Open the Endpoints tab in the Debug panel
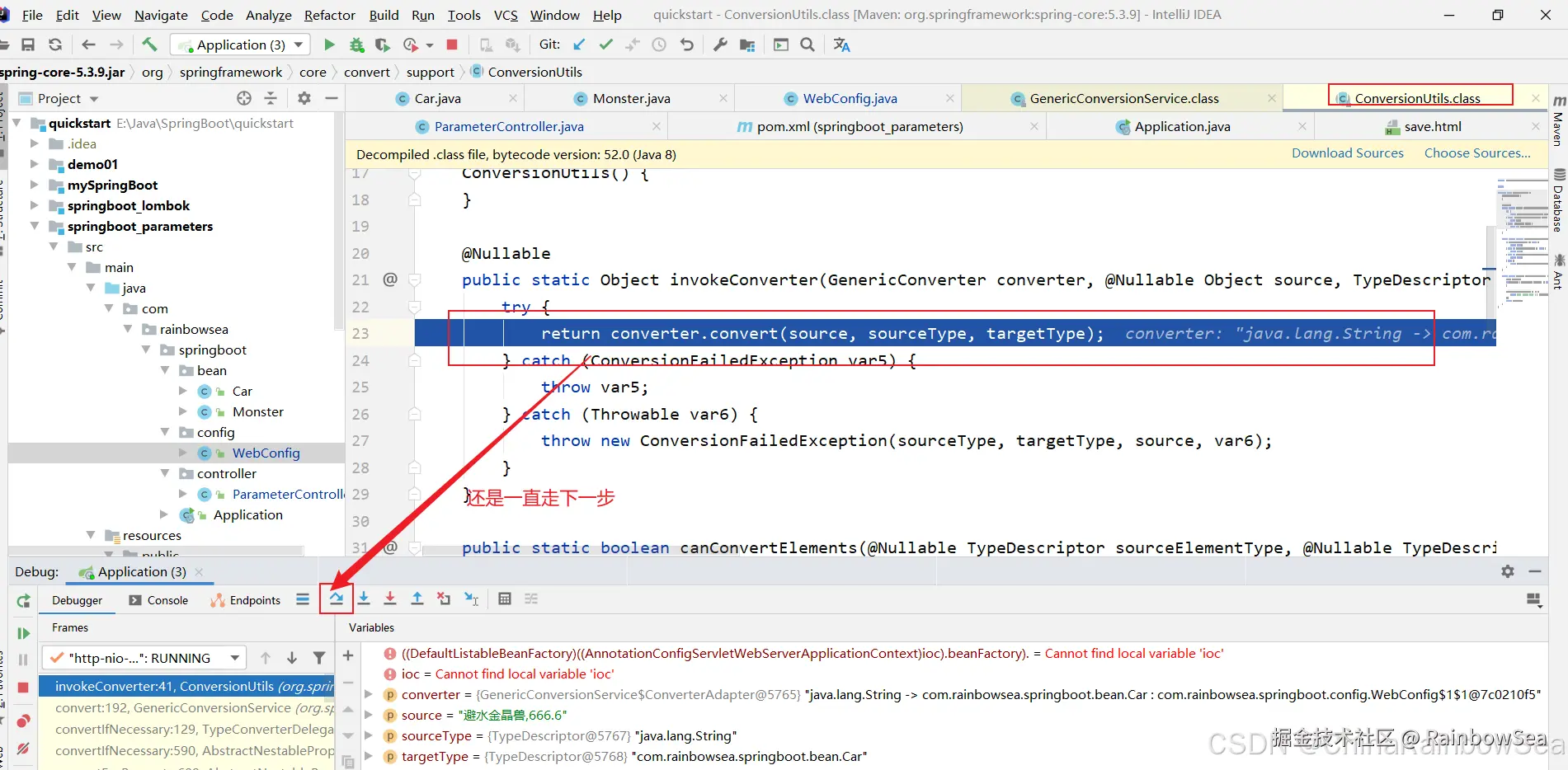1568x770 pixels. tap(246, 600)
